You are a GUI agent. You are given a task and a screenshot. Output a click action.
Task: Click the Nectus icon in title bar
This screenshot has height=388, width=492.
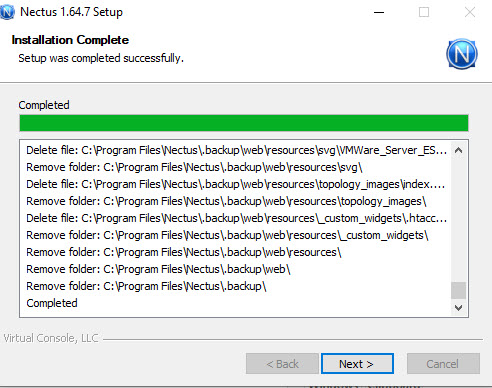(7, 12)
